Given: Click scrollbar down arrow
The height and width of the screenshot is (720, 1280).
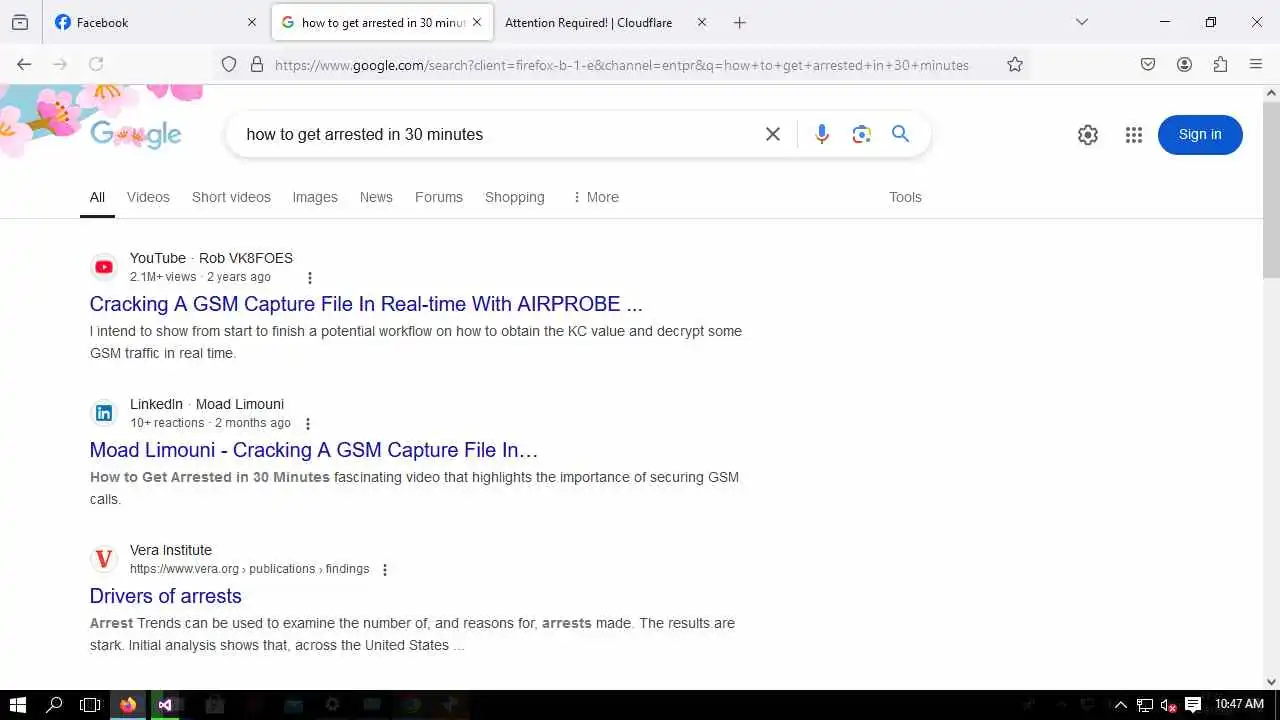Looking at the screenshot, I should pyautogui.click(x=1272, y=681).
